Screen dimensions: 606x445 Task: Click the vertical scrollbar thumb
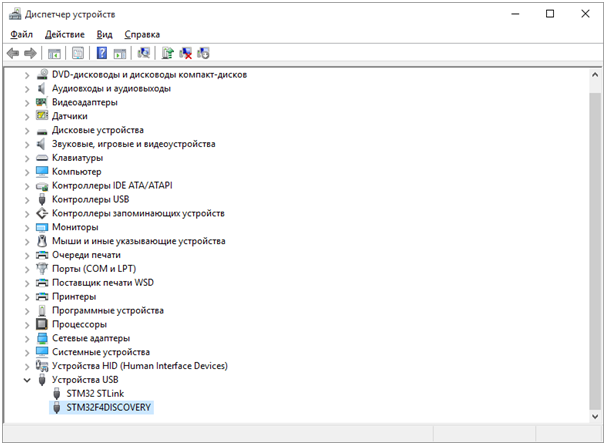pos(595,251)
